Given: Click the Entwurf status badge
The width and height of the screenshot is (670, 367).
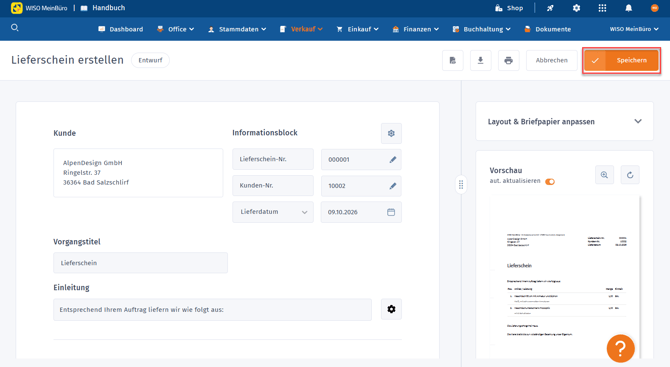Looking at the screenshot, I should pyautogui.click(x=150, y=60).
